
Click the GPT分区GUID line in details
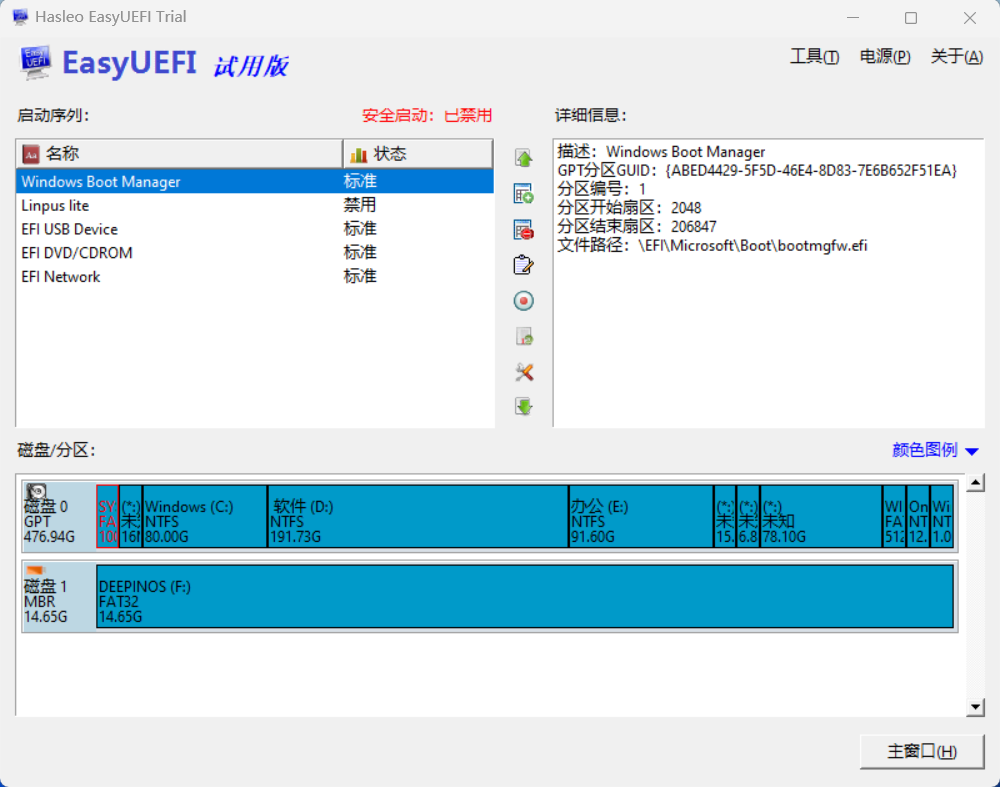[x=757, y=170]
